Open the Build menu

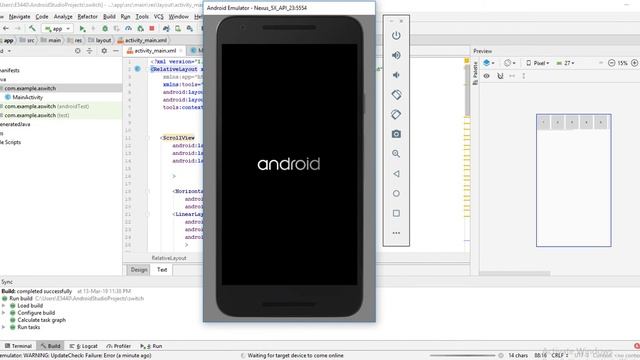pos(109,17)
